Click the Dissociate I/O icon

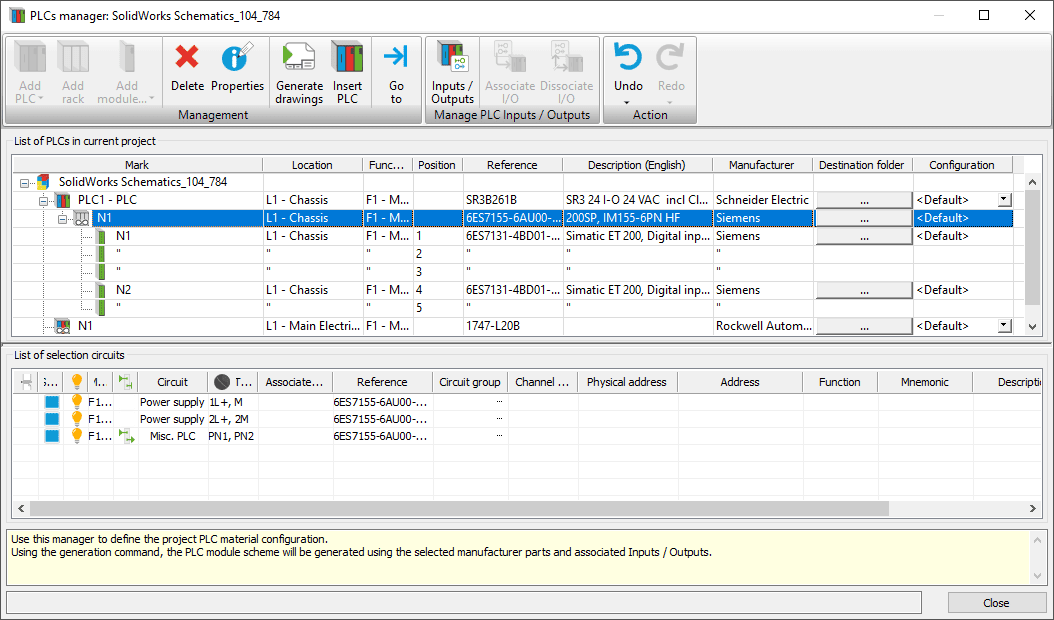click(567, 57)
